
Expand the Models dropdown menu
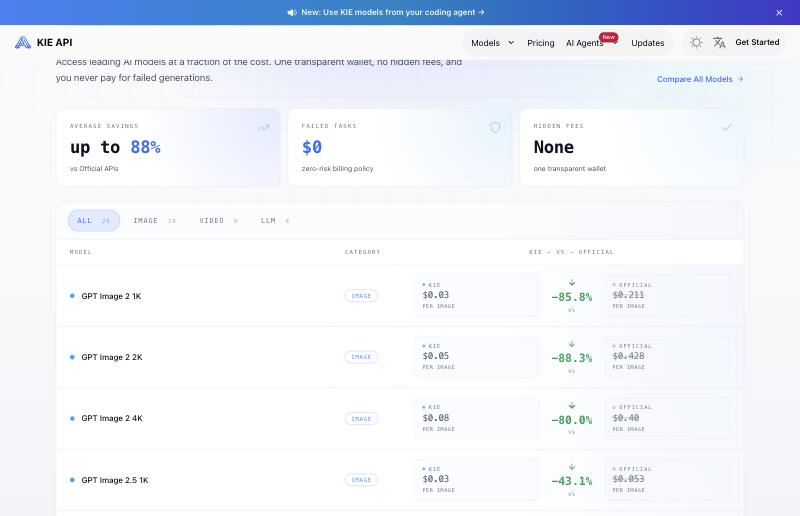[492, 43]
